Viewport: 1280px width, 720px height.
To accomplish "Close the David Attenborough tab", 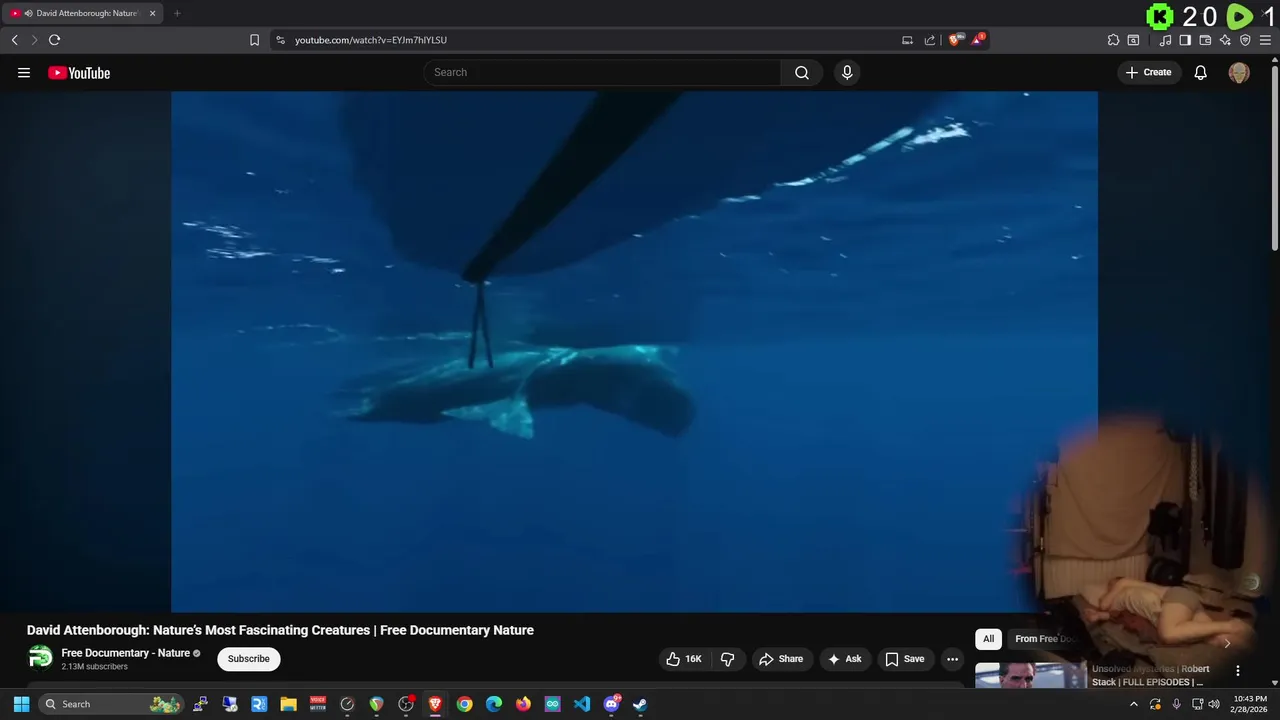I will pos(153,13).
